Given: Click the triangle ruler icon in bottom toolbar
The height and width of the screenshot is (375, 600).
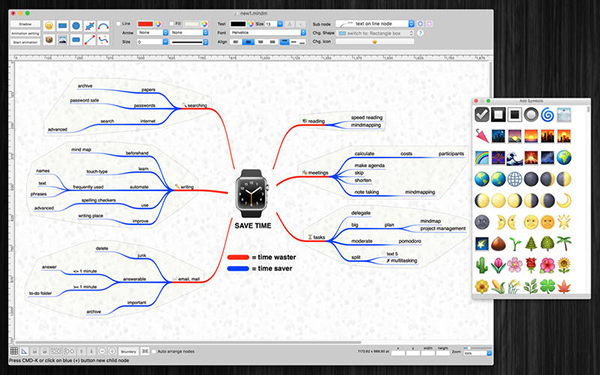Looking at the screenshot, I should 24,351.
